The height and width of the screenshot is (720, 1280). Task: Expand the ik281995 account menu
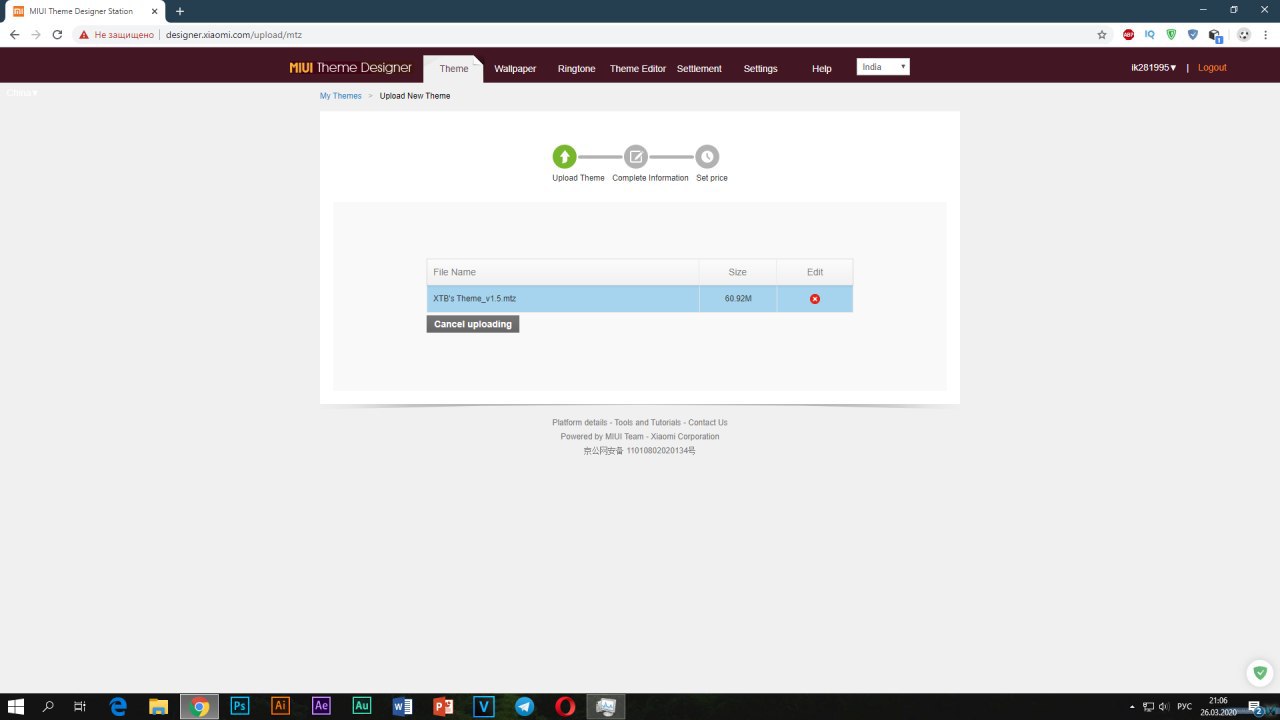1154,68
